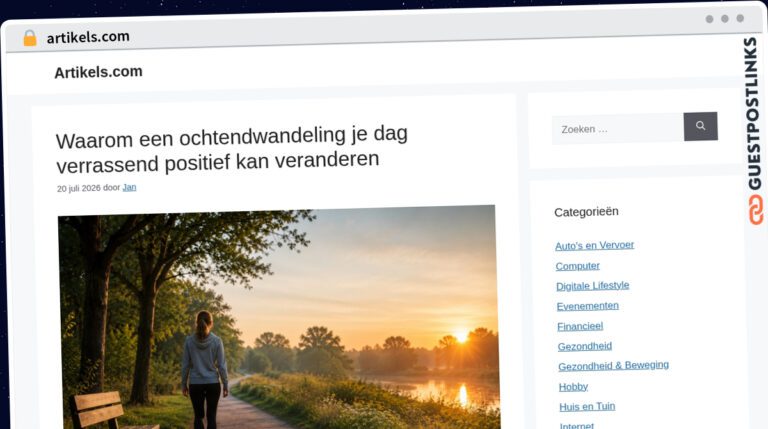Click the date 20 juli 2026

tap(78, 188)
